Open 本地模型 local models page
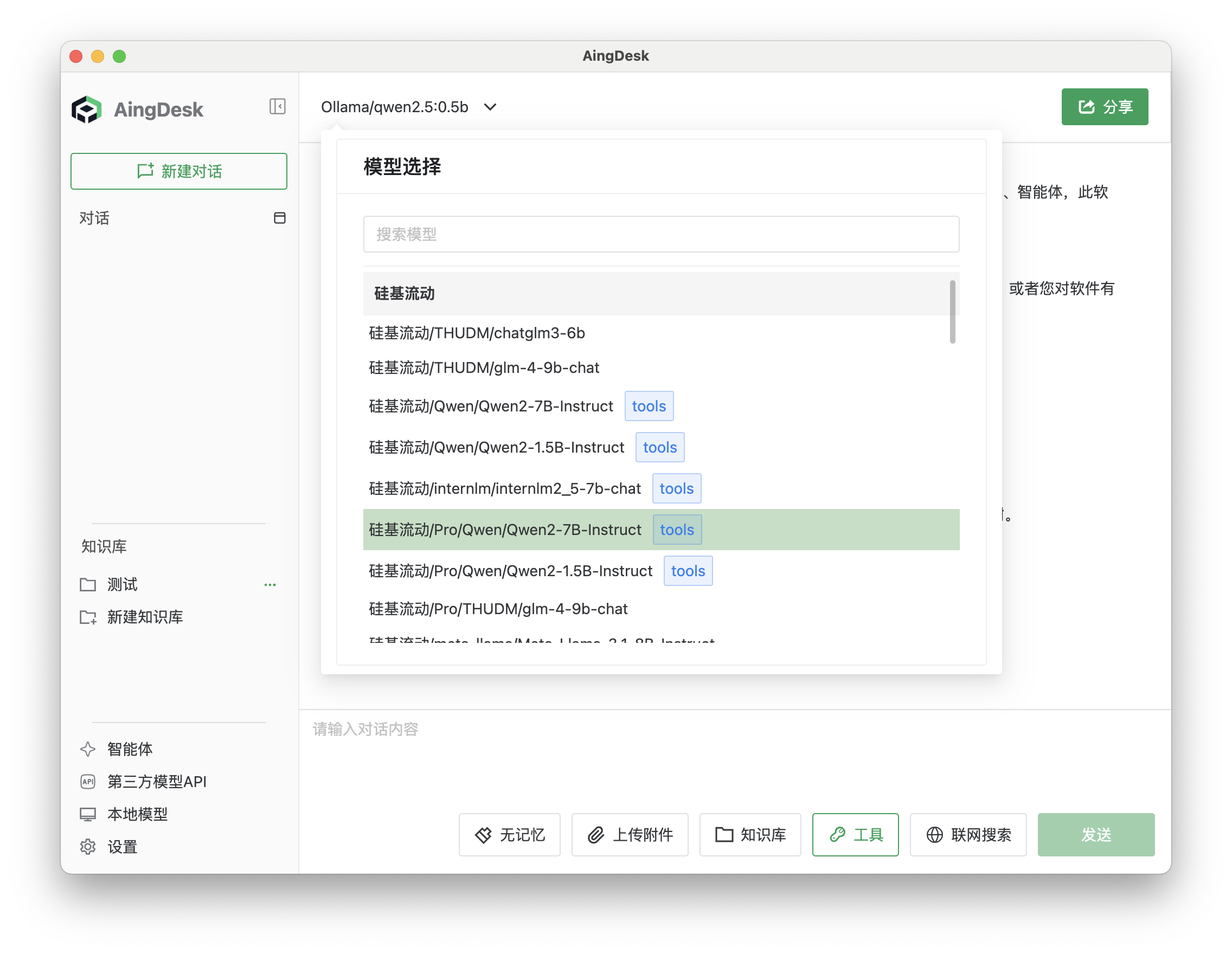This screenshot has width=1232, height=954. [x=137, y=814]
